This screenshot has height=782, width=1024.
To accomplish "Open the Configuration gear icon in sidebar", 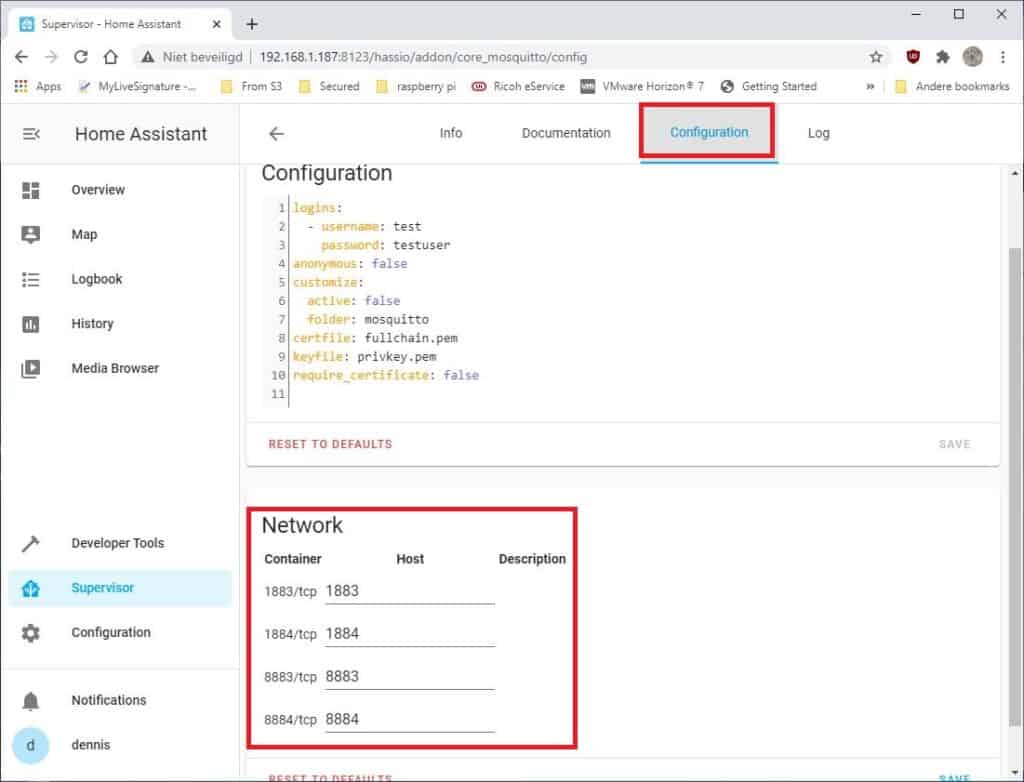I will (x=31, y=632).
